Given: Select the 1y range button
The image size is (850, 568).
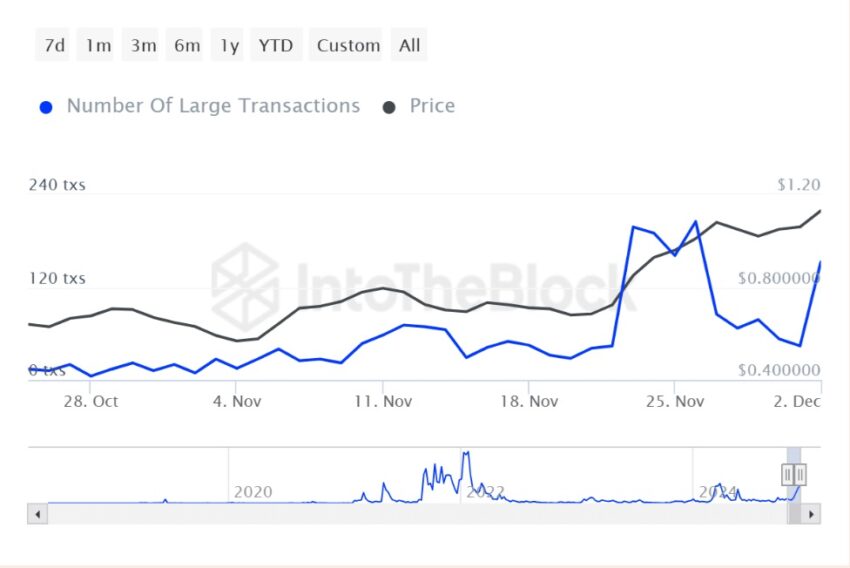Looking at the screenshot, I should [x=228, y=45].
